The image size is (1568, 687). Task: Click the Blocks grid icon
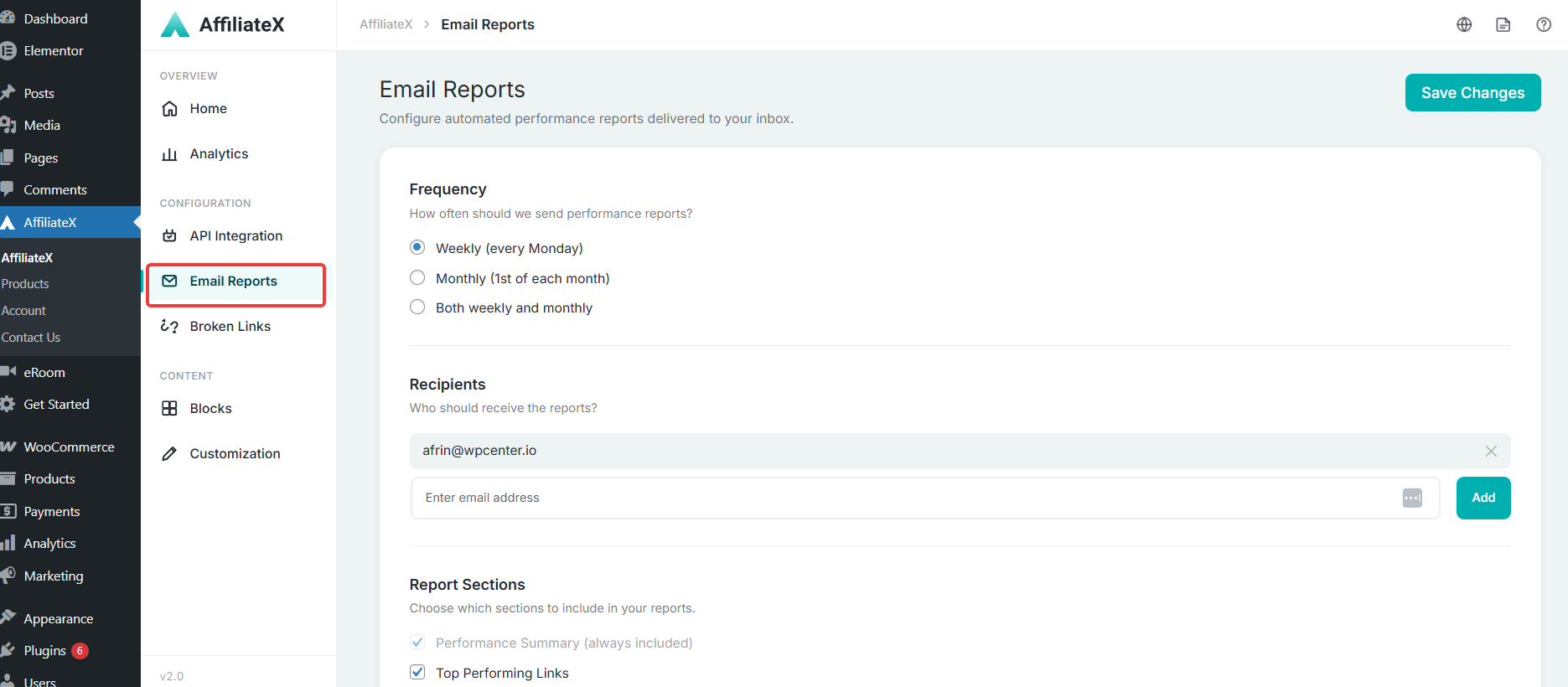tap(169, 409)
